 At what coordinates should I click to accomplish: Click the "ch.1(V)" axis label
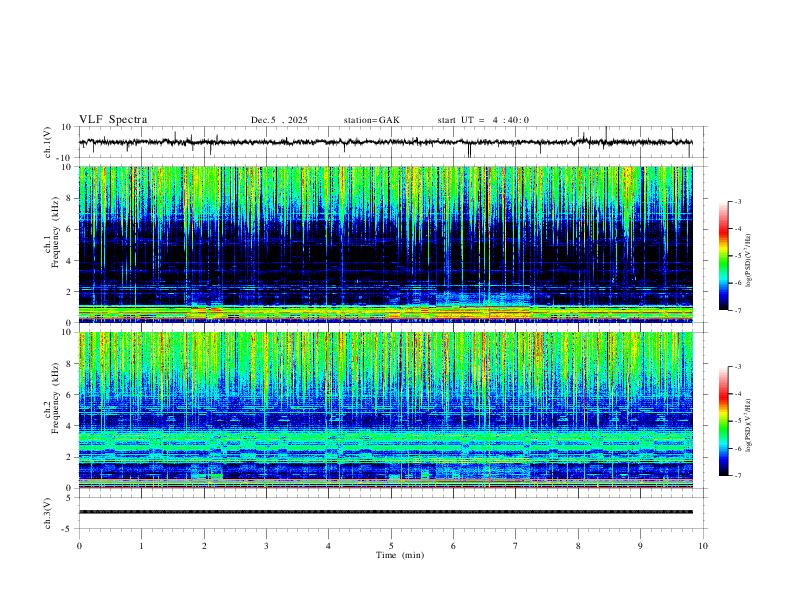48,142
